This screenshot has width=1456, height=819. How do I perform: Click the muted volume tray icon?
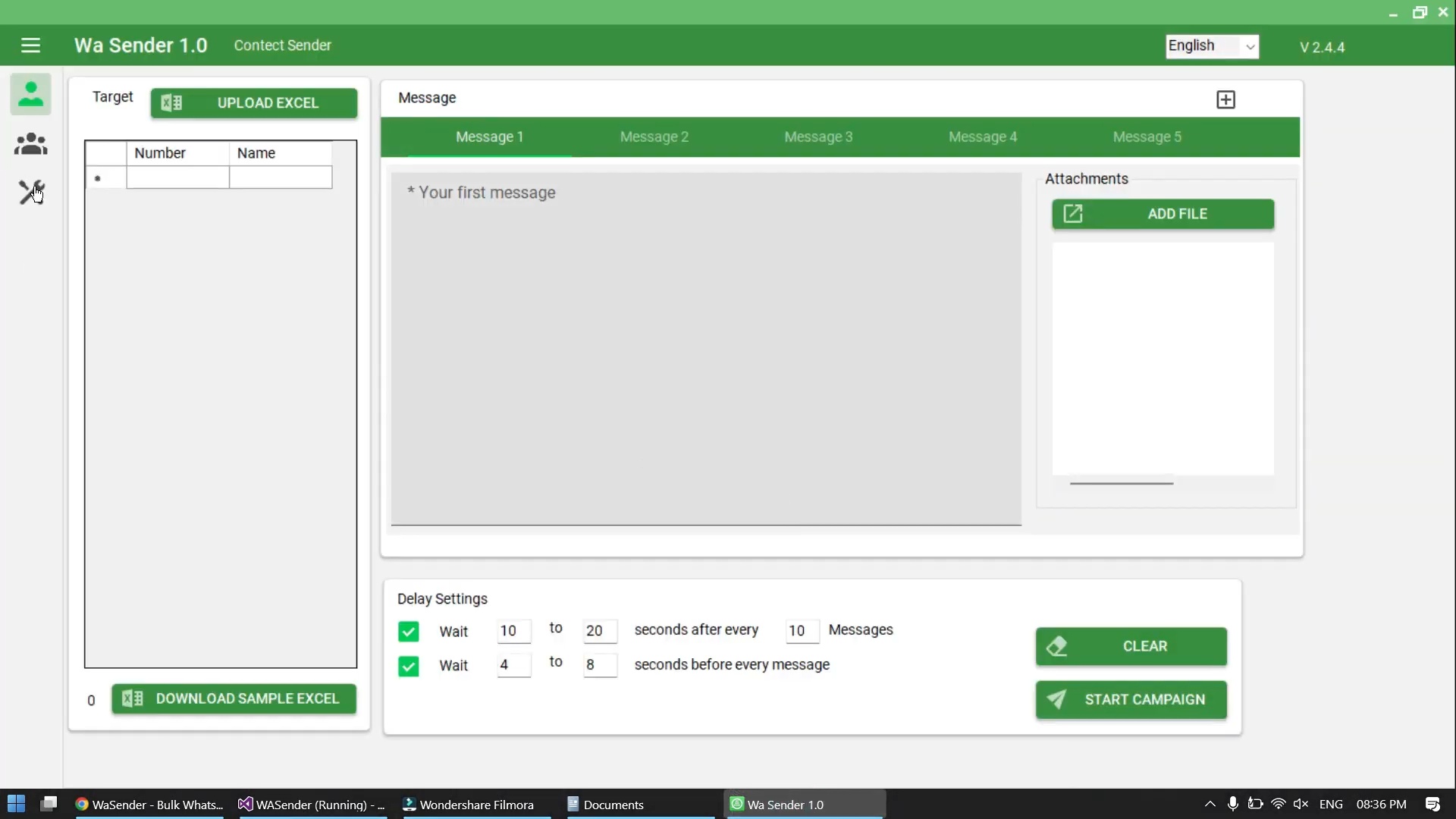(x=1301, y=804)
